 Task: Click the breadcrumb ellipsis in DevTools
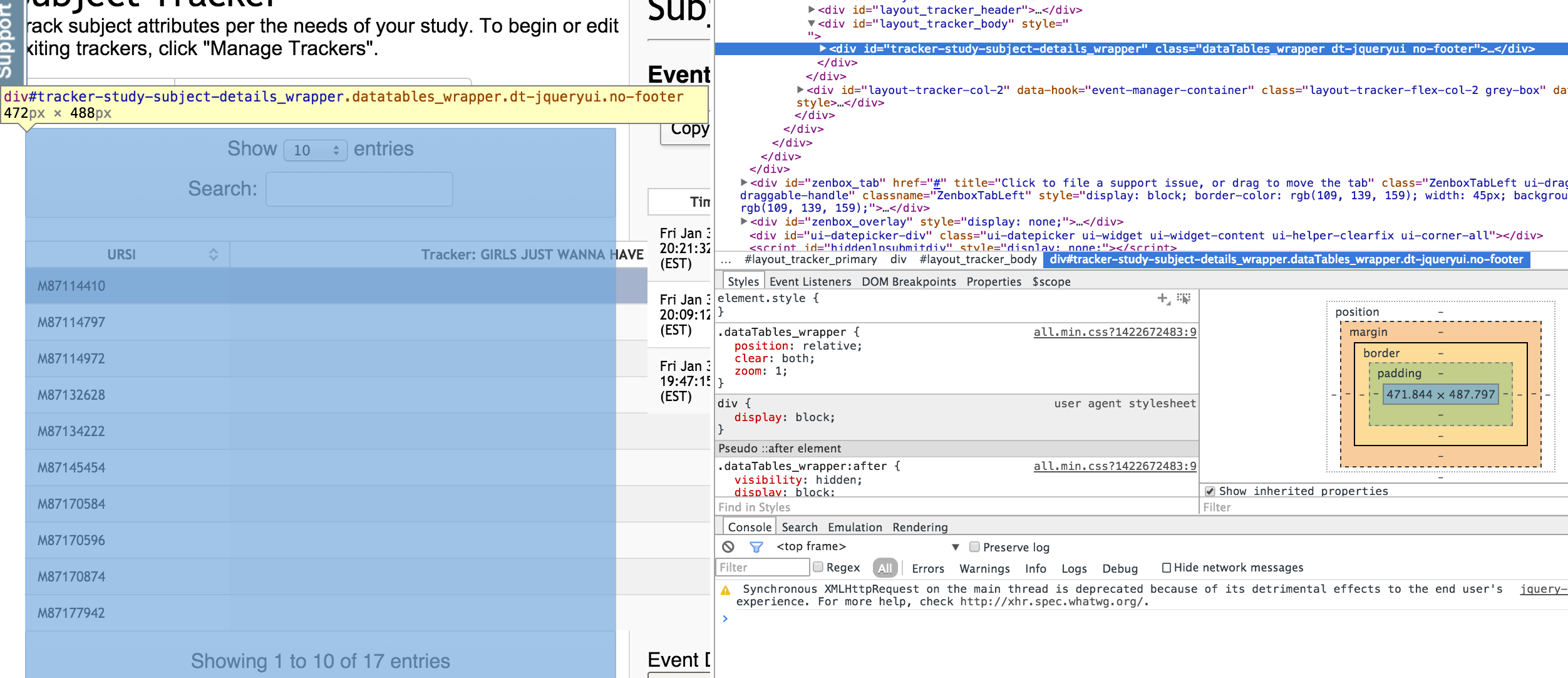tap(726, 260)
